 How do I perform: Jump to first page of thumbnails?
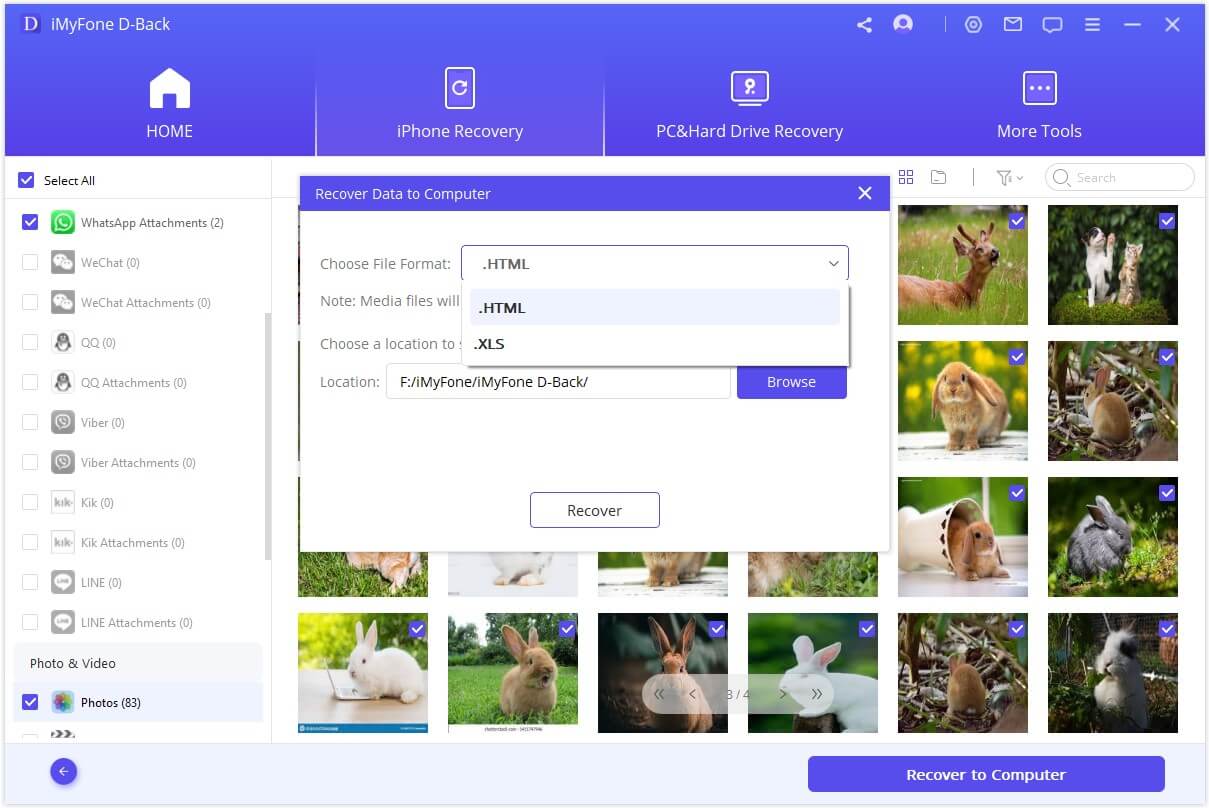point(659,693)
